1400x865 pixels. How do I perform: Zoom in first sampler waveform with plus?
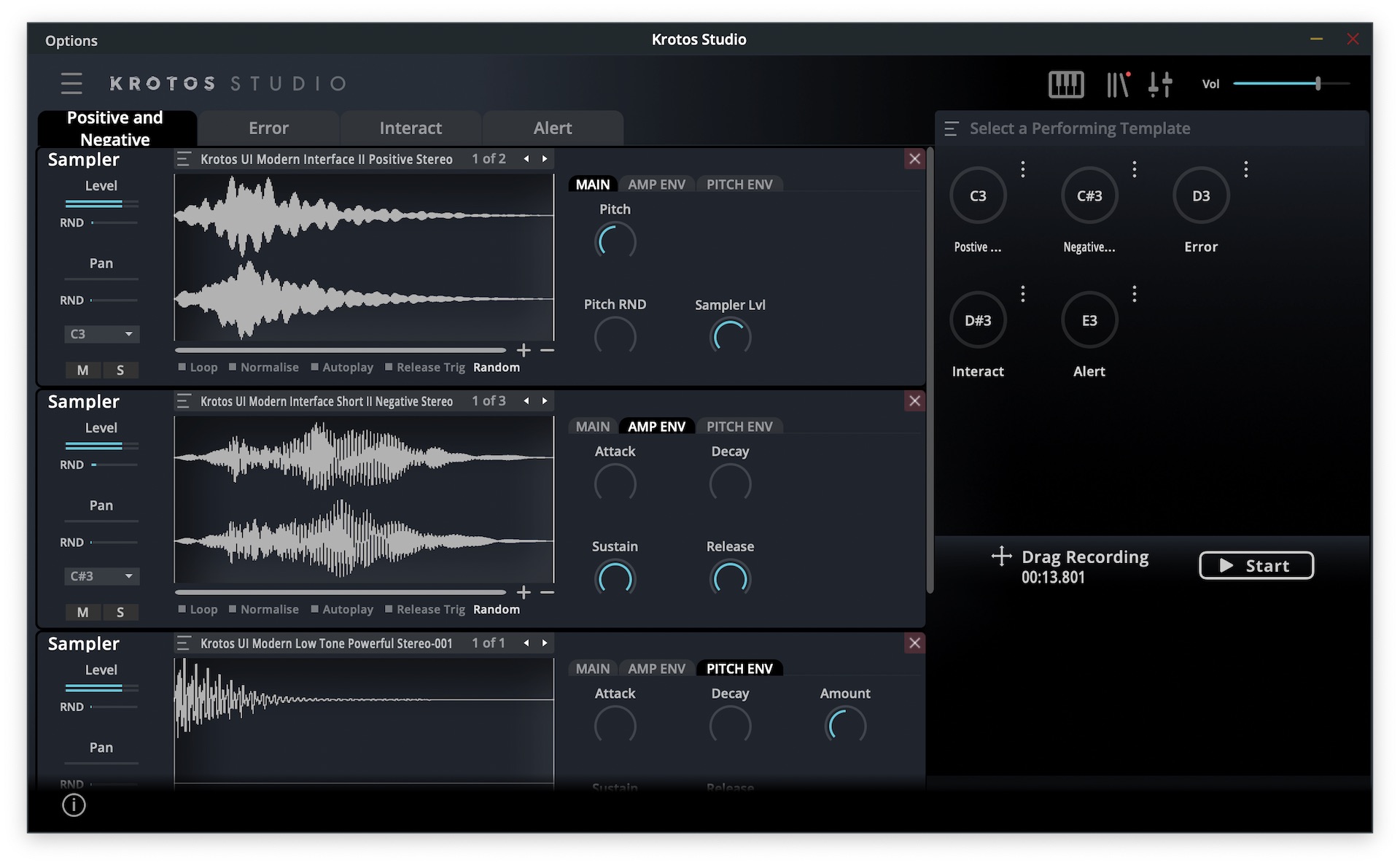(x=524, y=351)
